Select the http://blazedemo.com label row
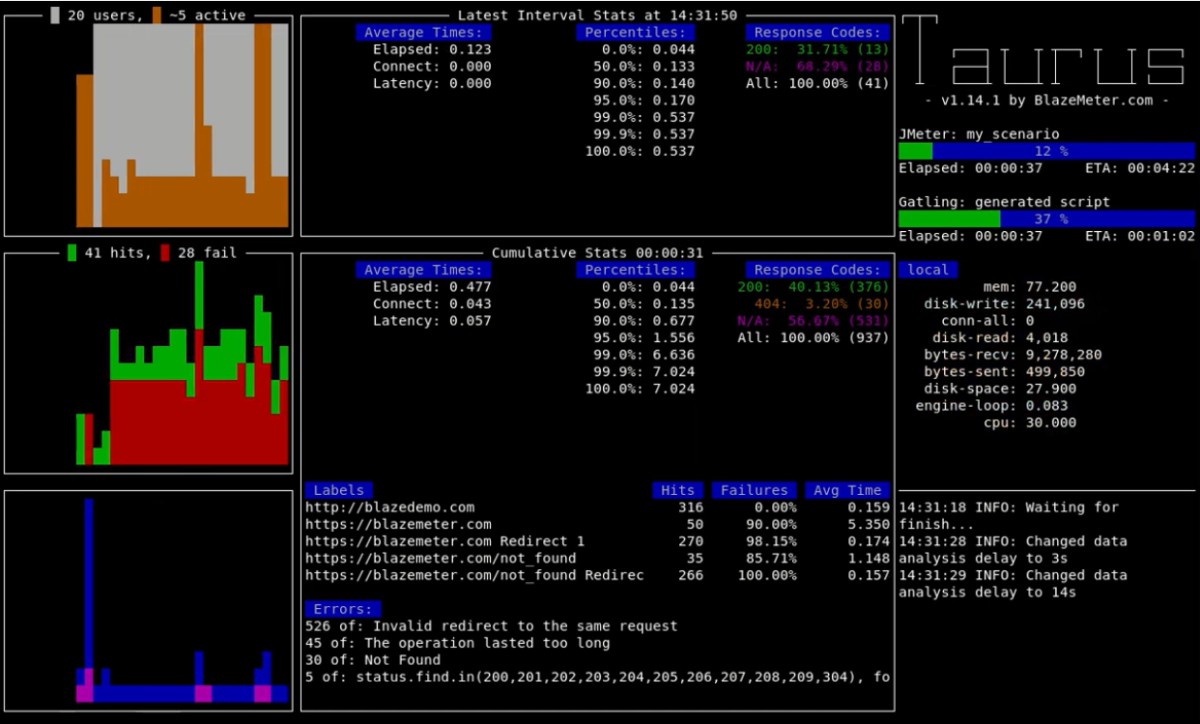This screenshot has width=1200, height=724. (390, 508)
